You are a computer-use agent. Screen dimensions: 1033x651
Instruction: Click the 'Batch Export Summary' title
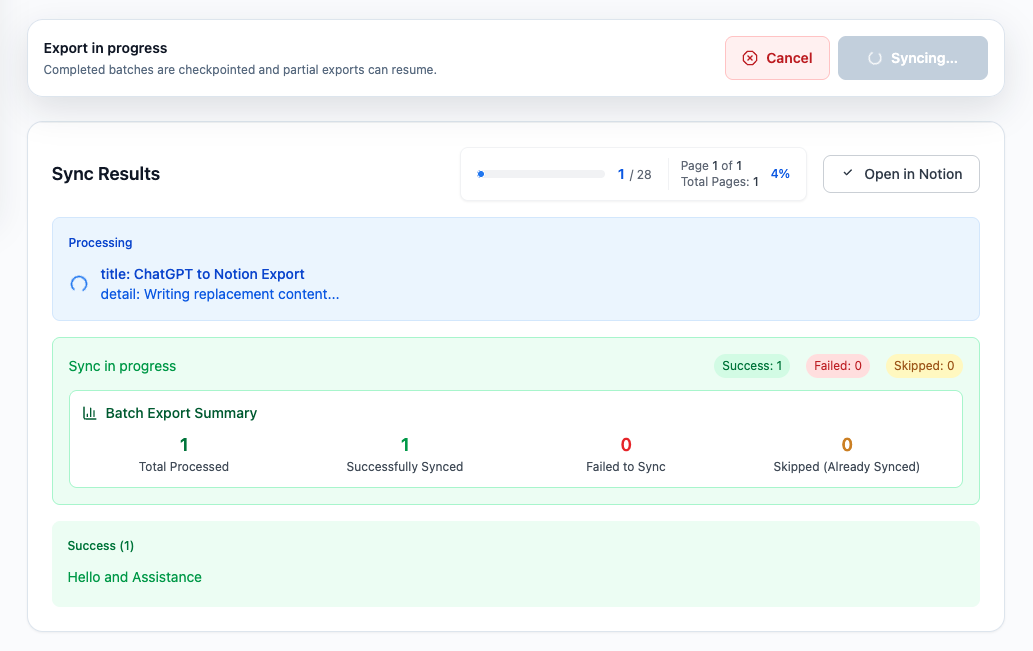click(x=181, y=413)
